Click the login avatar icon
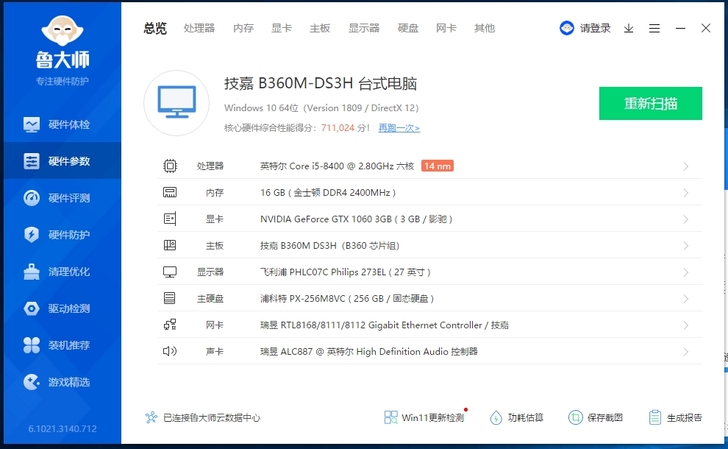 coord(566,28)
